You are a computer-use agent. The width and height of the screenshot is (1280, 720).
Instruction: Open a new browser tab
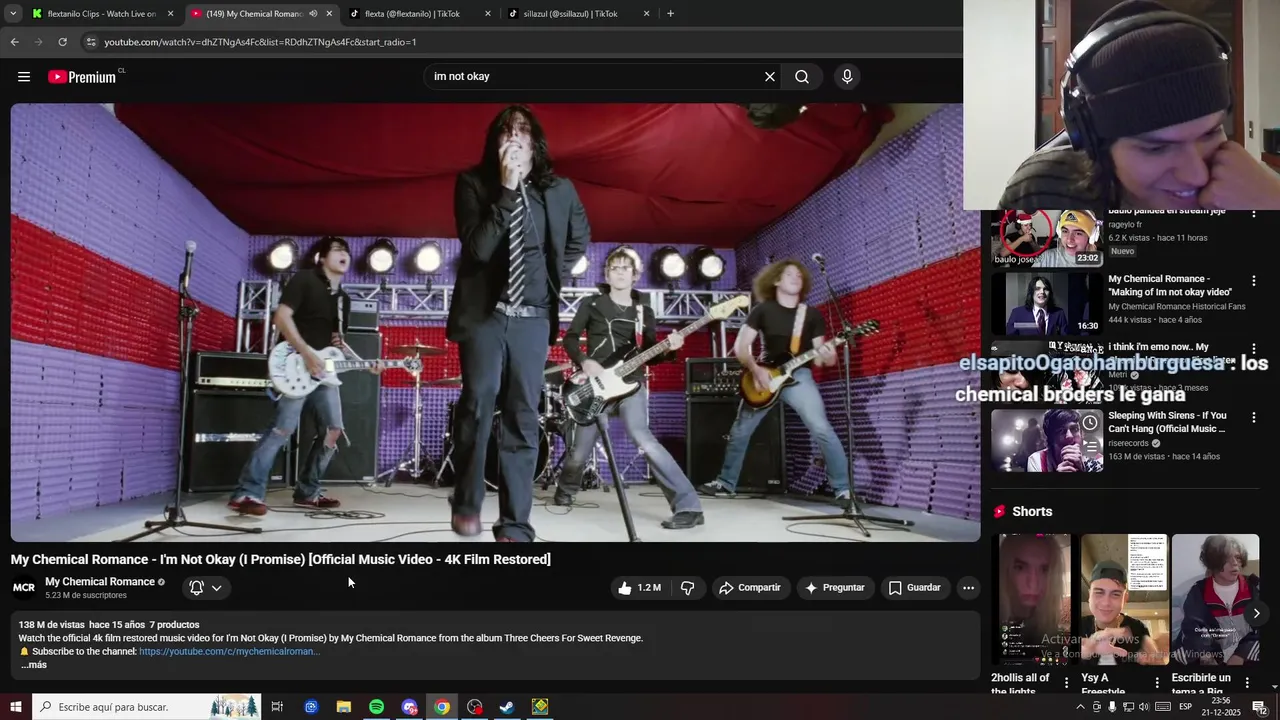coord(670,14)
